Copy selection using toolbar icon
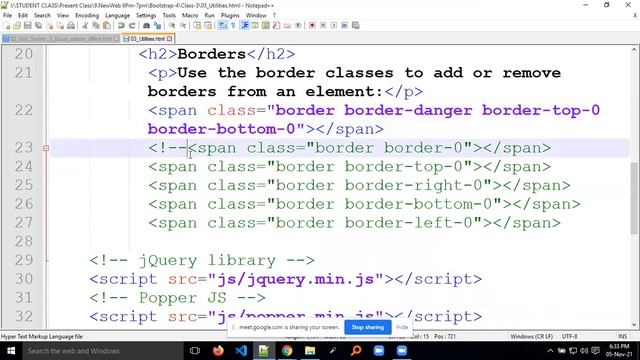640x360 pixels. click(x=96, y=25)
